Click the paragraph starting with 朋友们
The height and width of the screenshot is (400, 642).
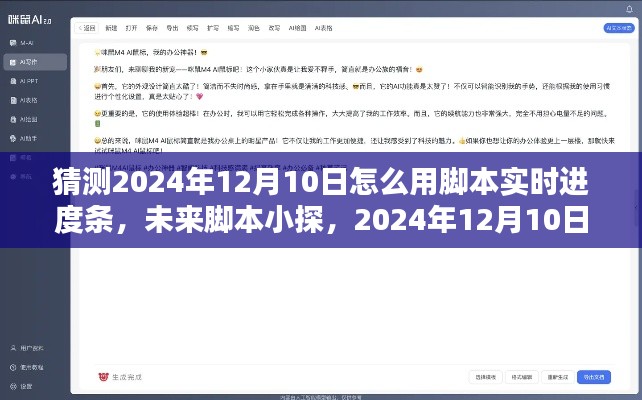(258, 70)
